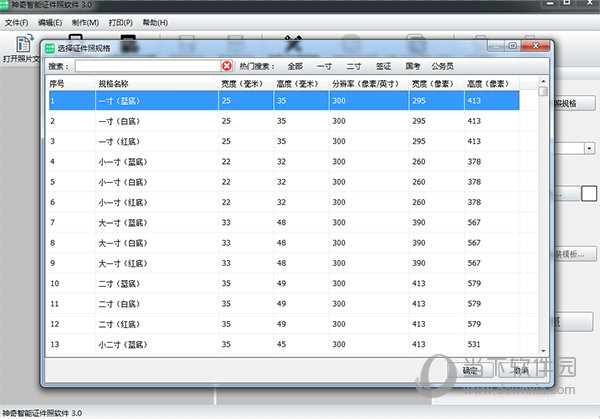
Task: Click the 高度（像素） column header
Action: [491, 84]
